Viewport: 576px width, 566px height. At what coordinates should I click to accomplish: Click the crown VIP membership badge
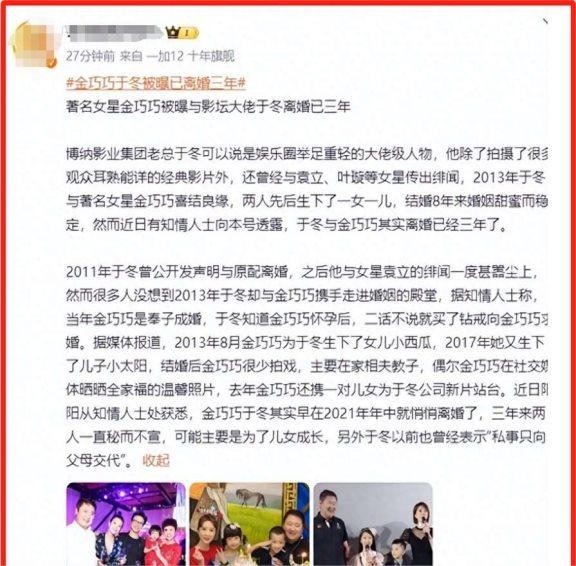[x=182, y=33]
